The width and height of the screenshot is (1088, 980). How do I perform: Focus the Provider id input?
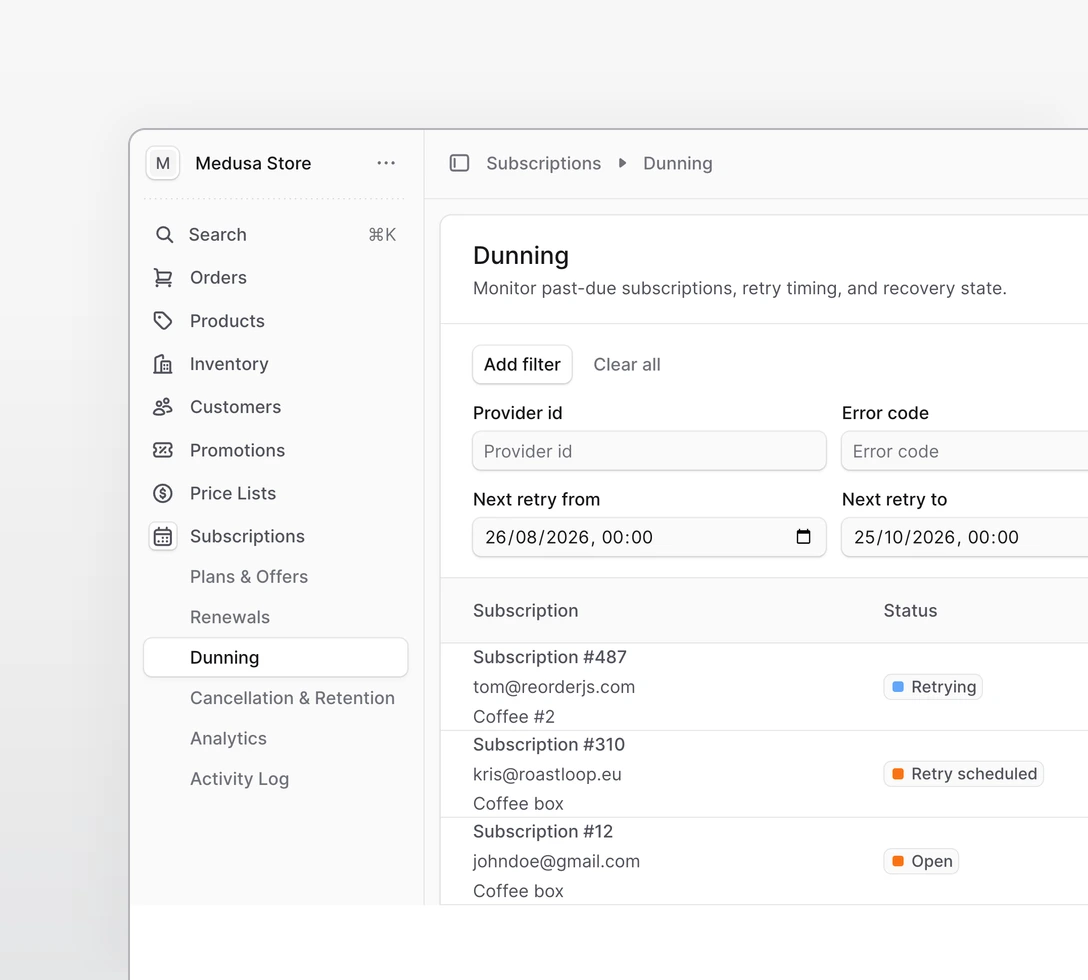(x=649, y=451)
